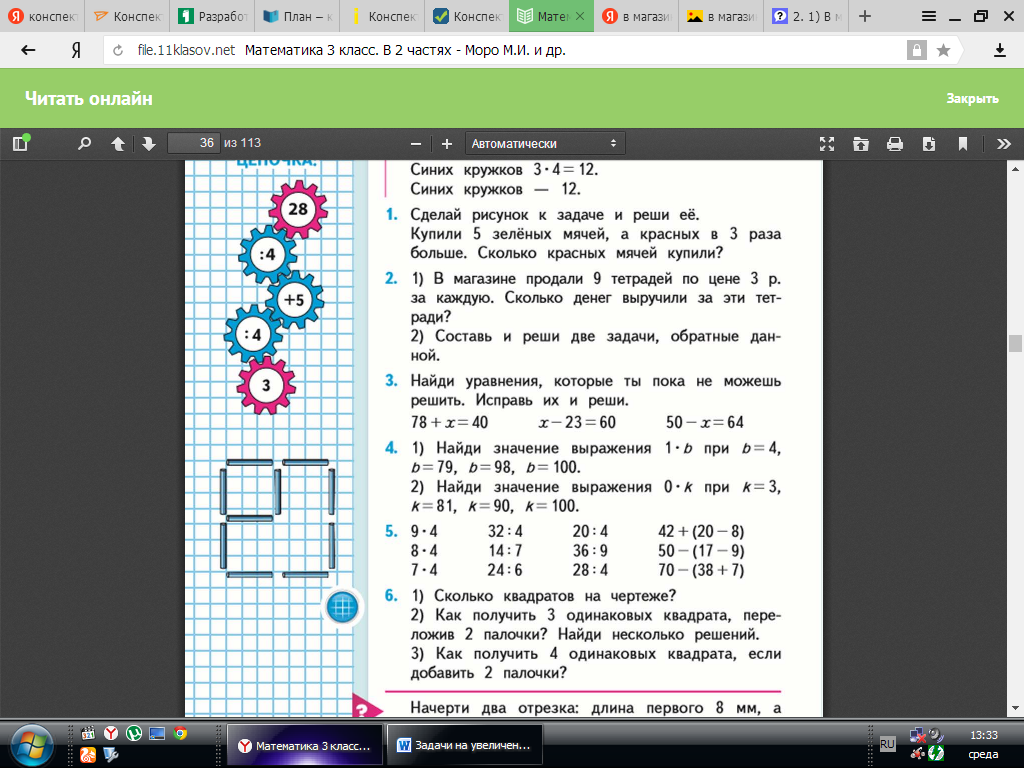The height and width of the screenshot is (768, 1024).
Task: Open the Автоматически zoom dropdown
Action: click(x=545, y=143)
